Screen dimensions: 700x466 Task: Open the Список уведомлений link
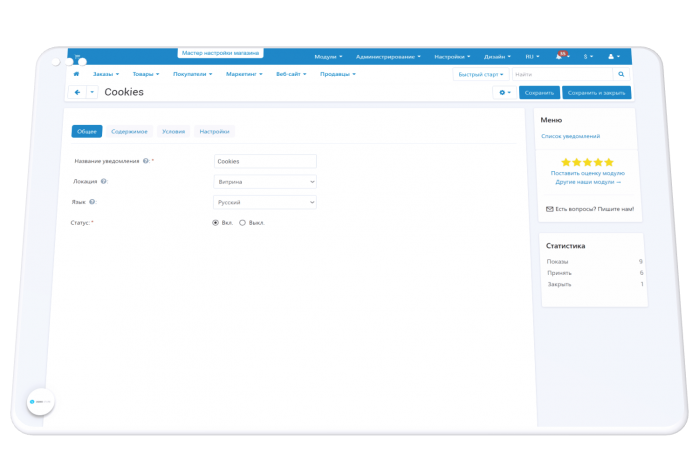pyautogui.click(x=571, y=136)
